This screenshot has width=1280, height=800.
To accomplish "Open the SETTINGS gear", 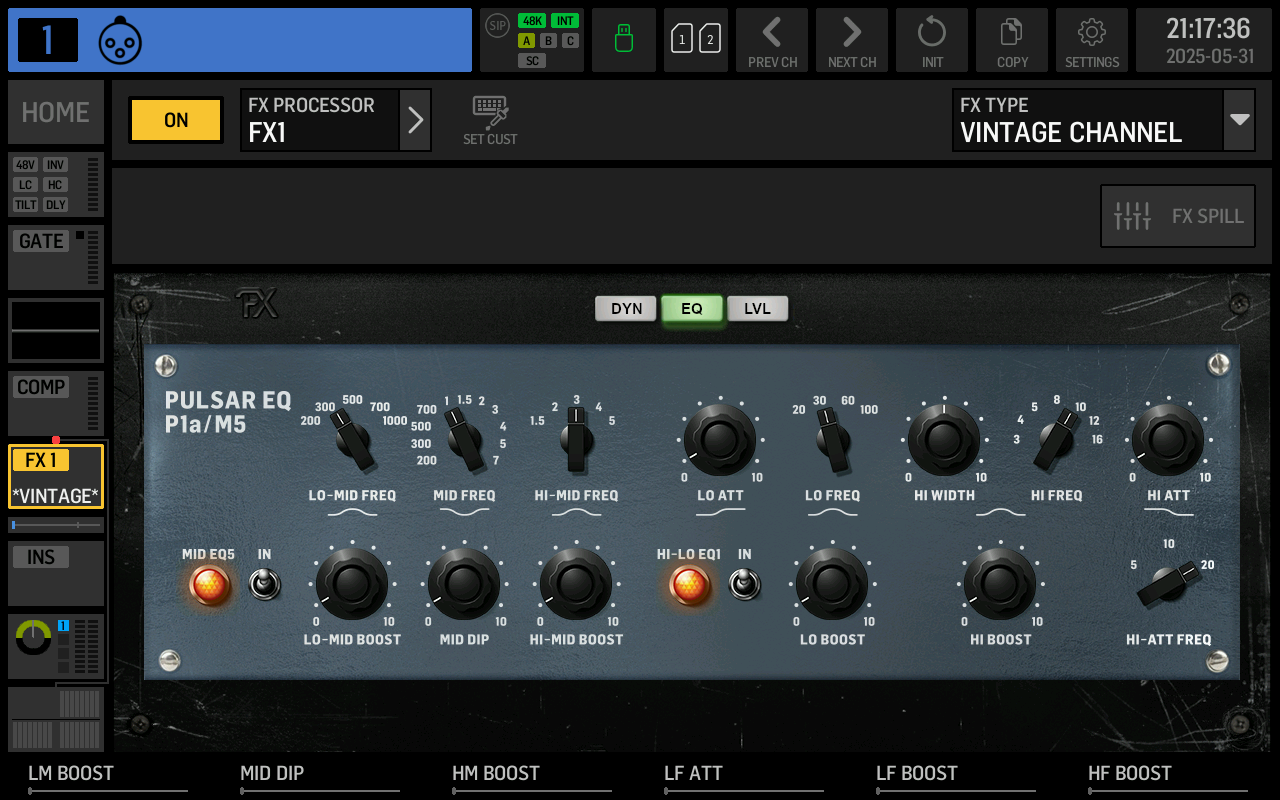I will click(x=1091, y=40).
